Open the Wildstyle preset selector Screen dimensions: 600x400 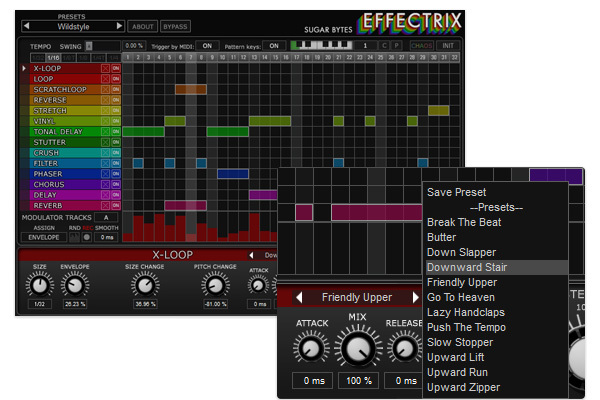coord(72,26)
